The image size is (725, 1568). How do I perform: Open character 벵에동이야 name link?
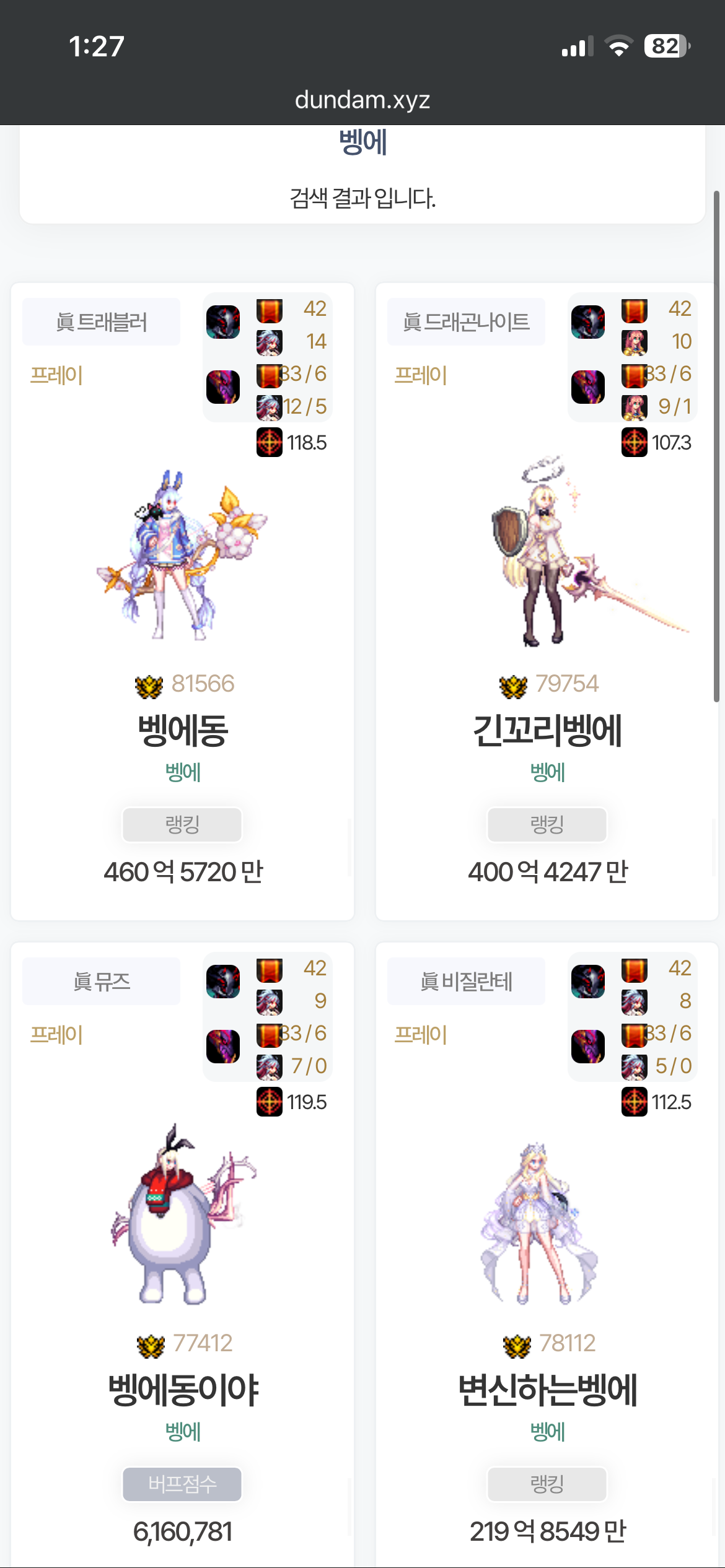(183, 1390)
